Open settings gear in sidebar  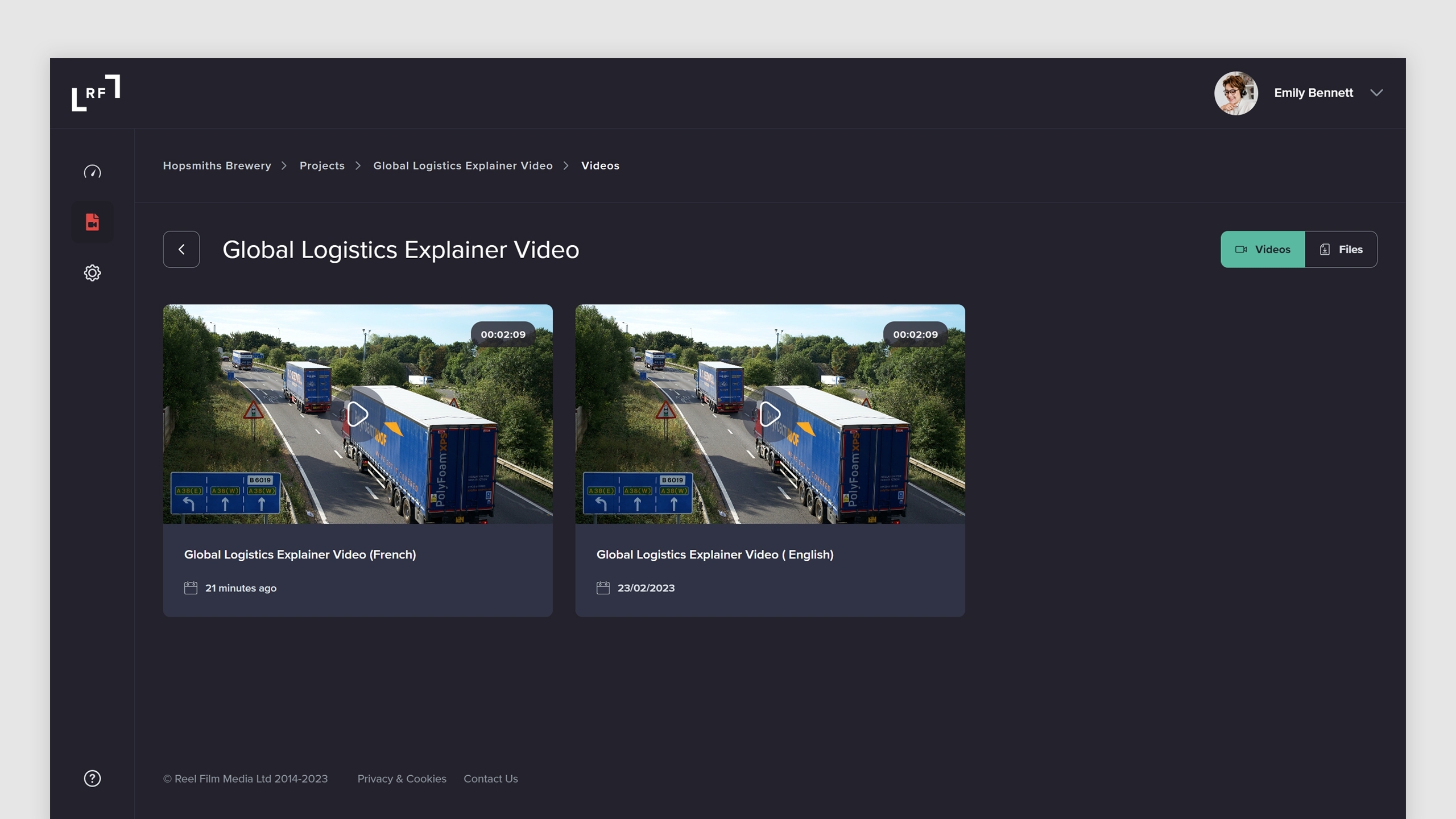[92, 273]
